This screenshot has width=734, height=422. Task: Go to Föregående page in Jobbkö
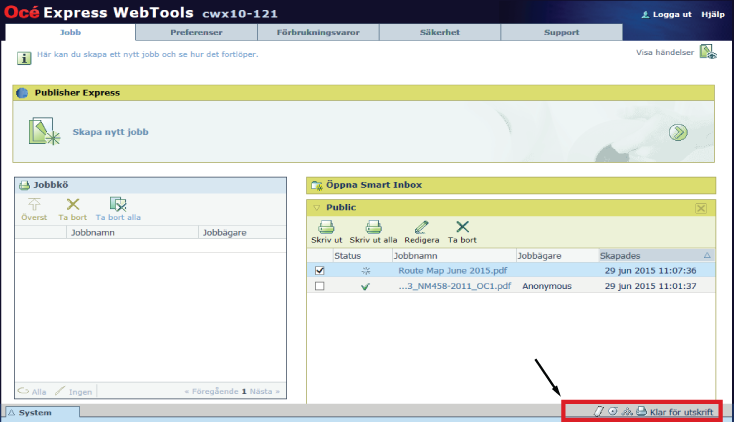[212, 392]
